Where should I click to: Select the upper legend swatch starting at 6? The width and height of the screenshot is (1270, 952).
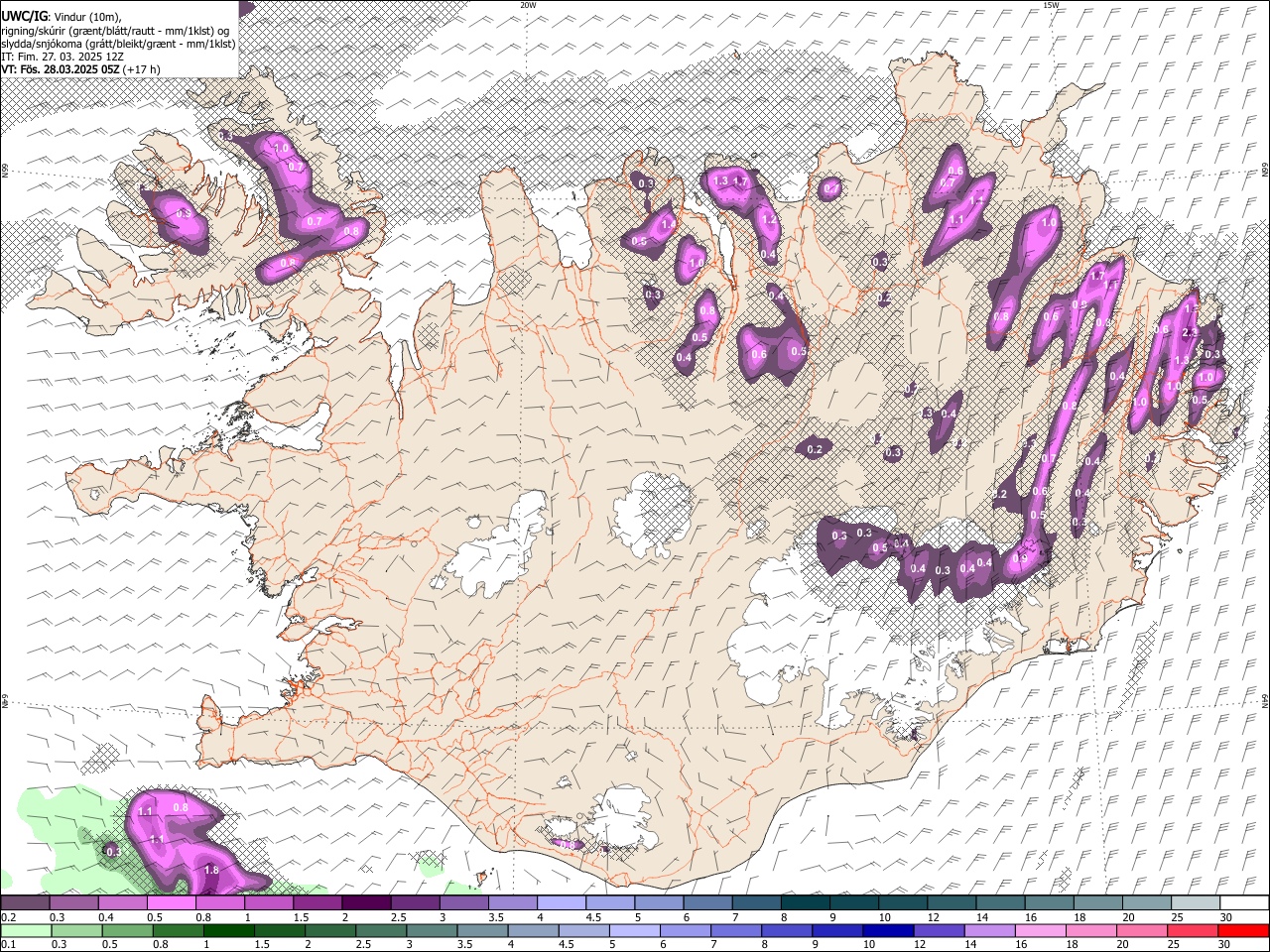point(706,903)
